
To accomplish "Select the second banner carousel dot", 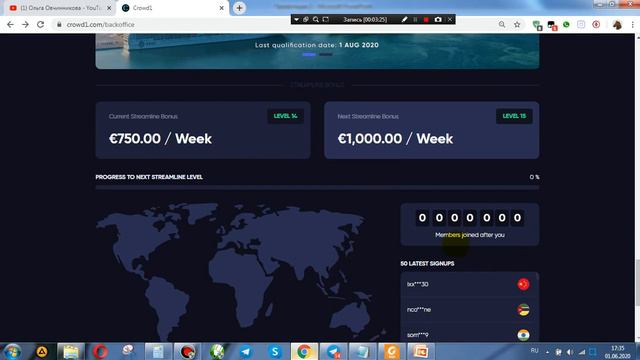I will [326, 54].
